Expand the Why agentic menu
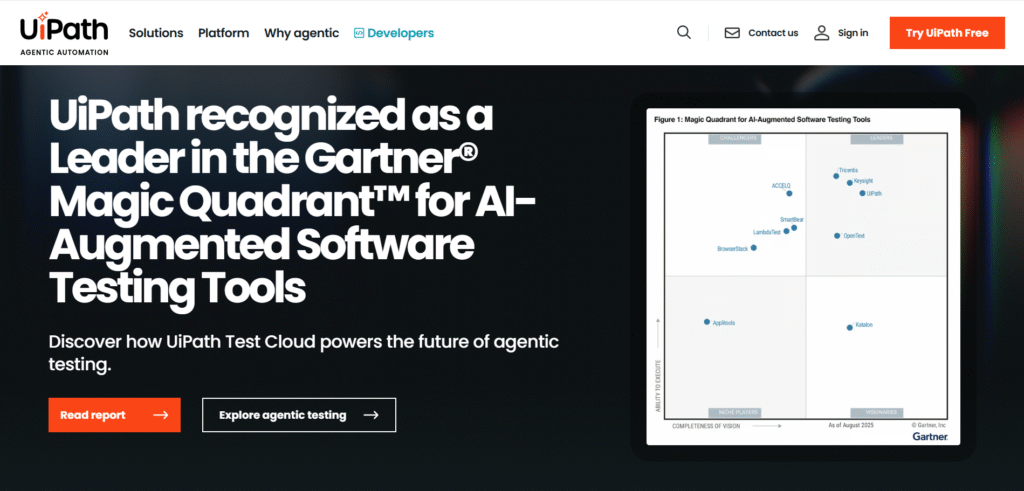This screenshot has width=1024, height=491. click(301, 33)
